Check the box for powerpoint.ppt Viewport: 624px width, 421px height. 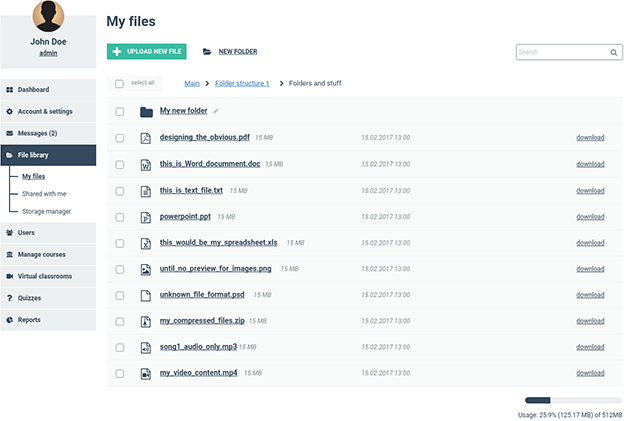[120, 217]
